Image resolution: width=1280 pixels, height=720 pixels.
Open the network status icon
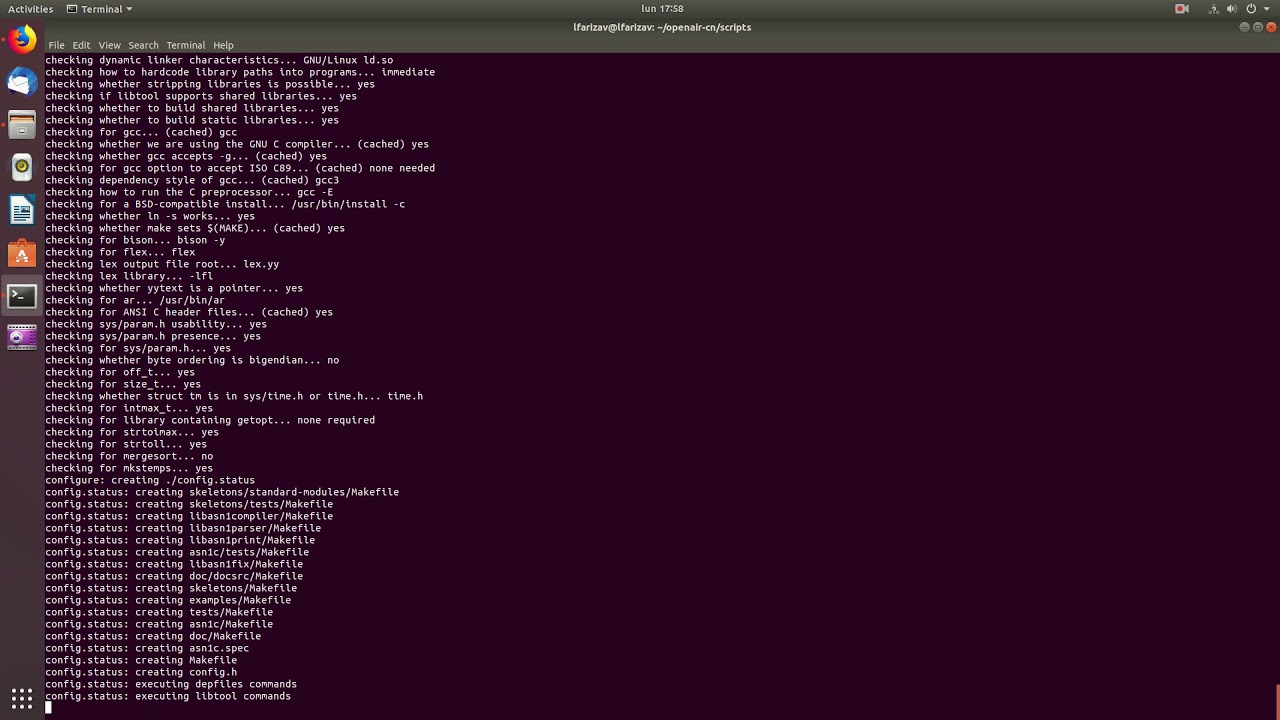coord(1213,9)
